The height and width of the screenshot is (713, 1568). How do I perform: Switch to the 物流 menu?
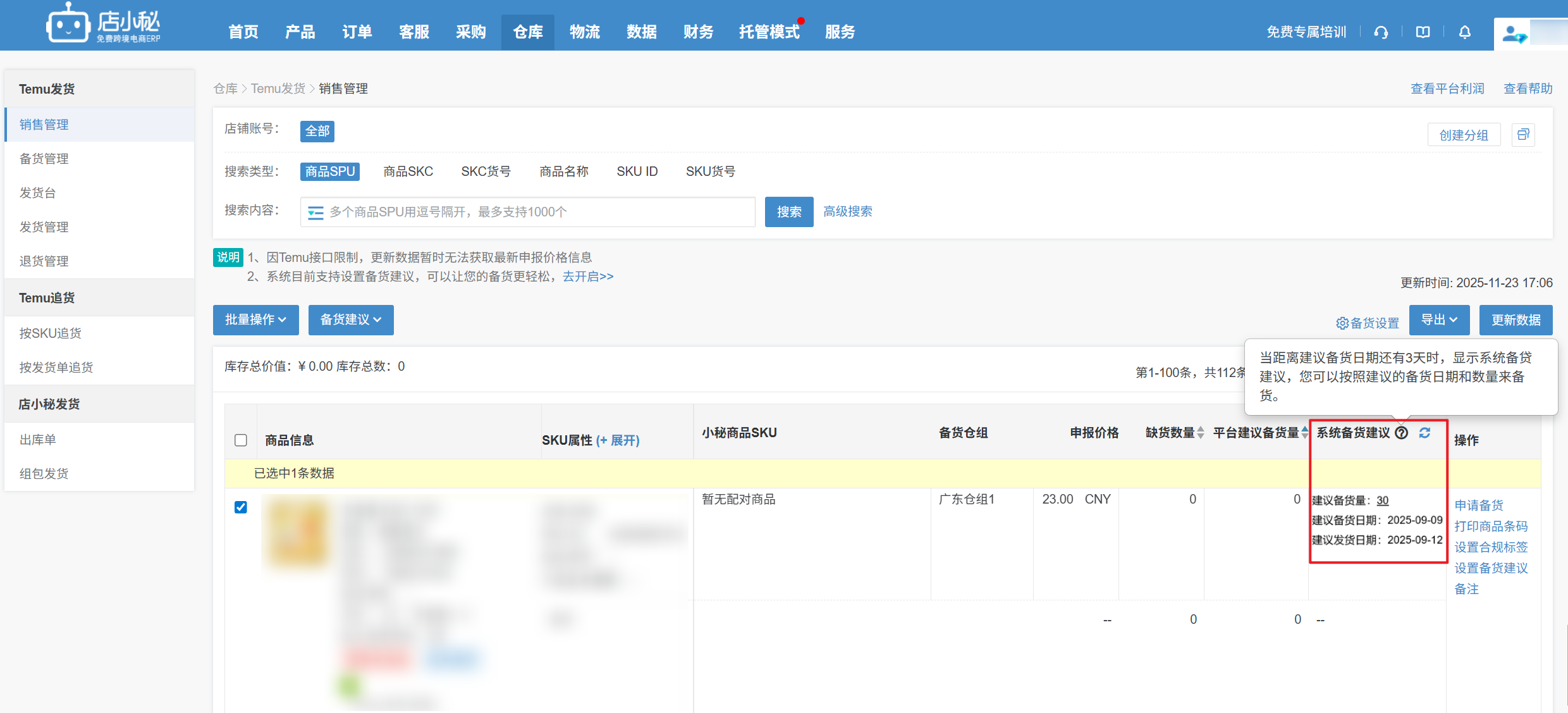click(x=584, y=32)
